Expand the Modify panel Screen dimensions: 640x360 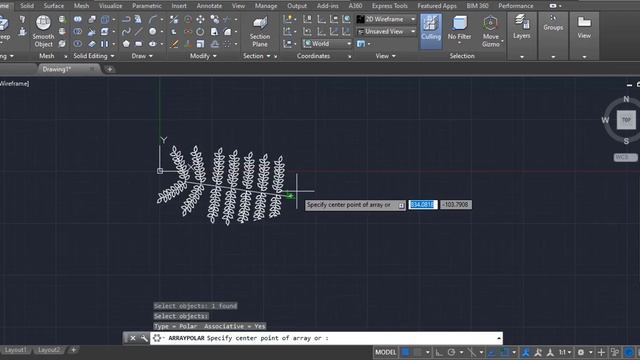203,56
